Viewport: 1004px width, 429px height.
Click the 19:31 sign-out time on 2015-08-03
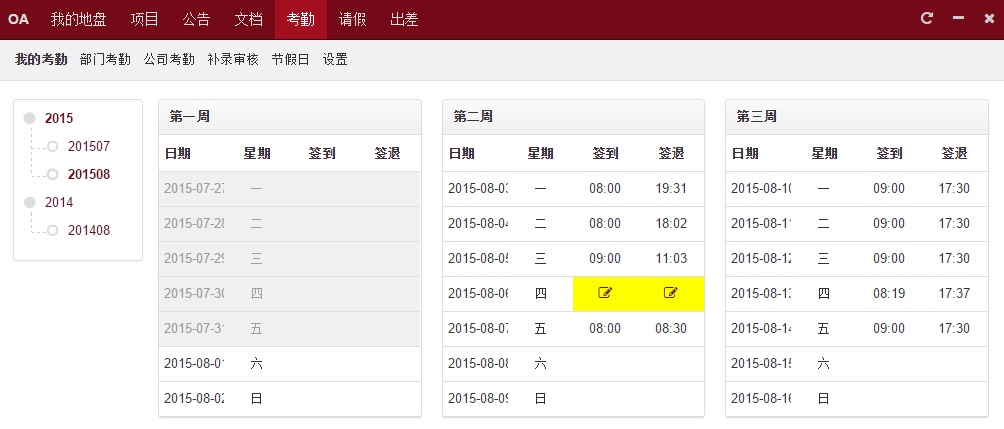672,188
